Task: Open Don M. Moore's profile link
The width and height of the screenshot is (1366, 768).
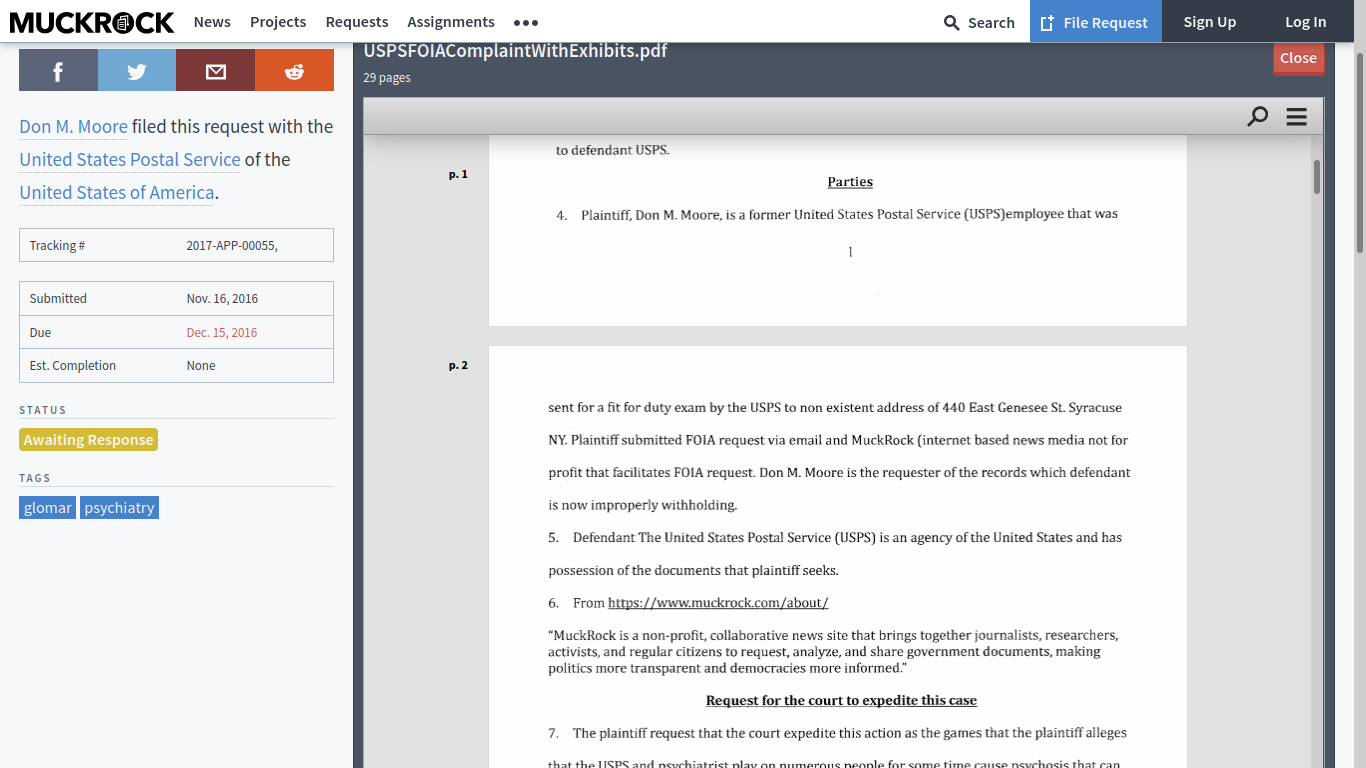Action: point(74,127)
